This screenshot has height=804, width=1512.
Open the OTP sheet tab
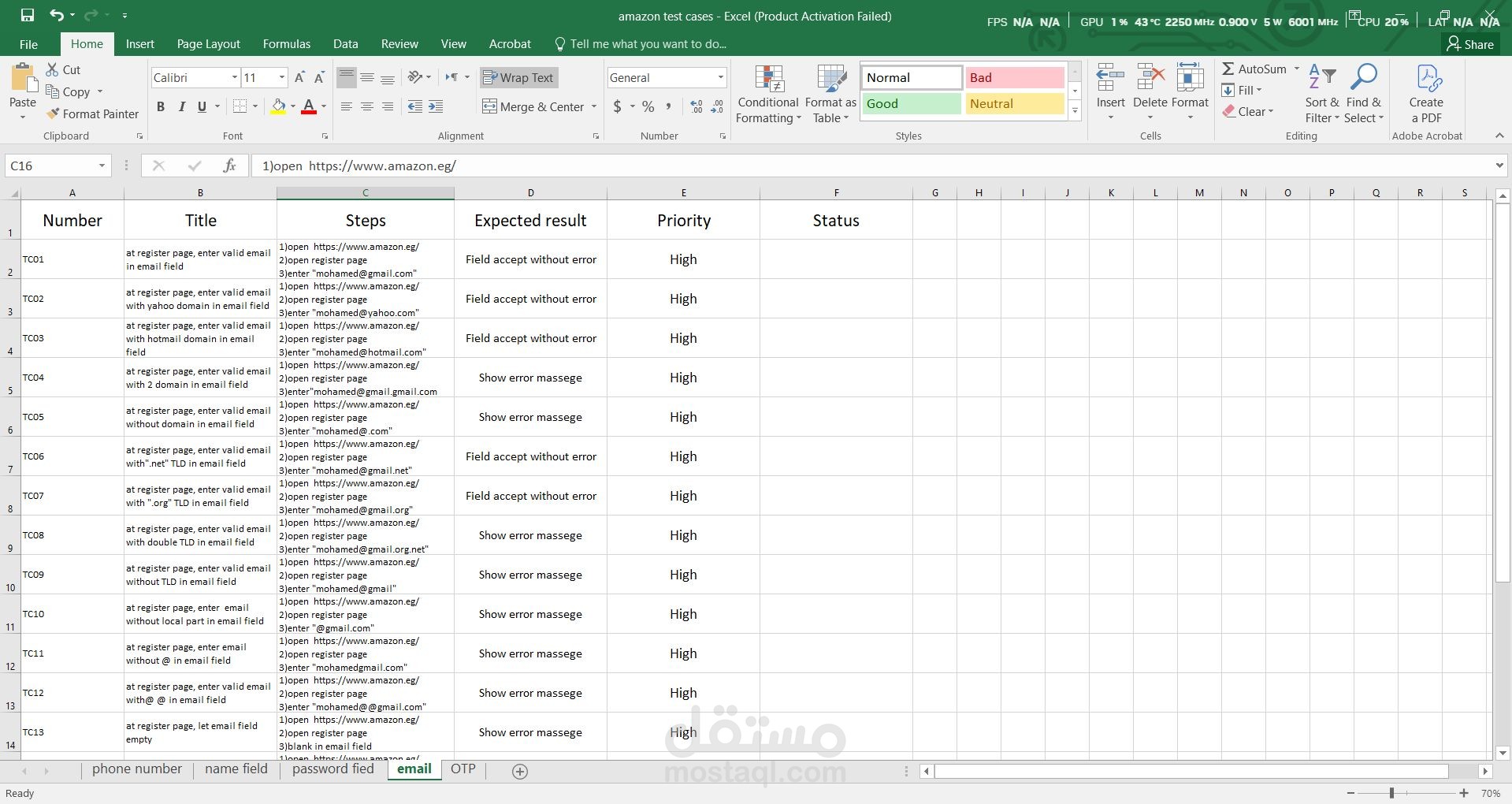(x=463, y=769)
